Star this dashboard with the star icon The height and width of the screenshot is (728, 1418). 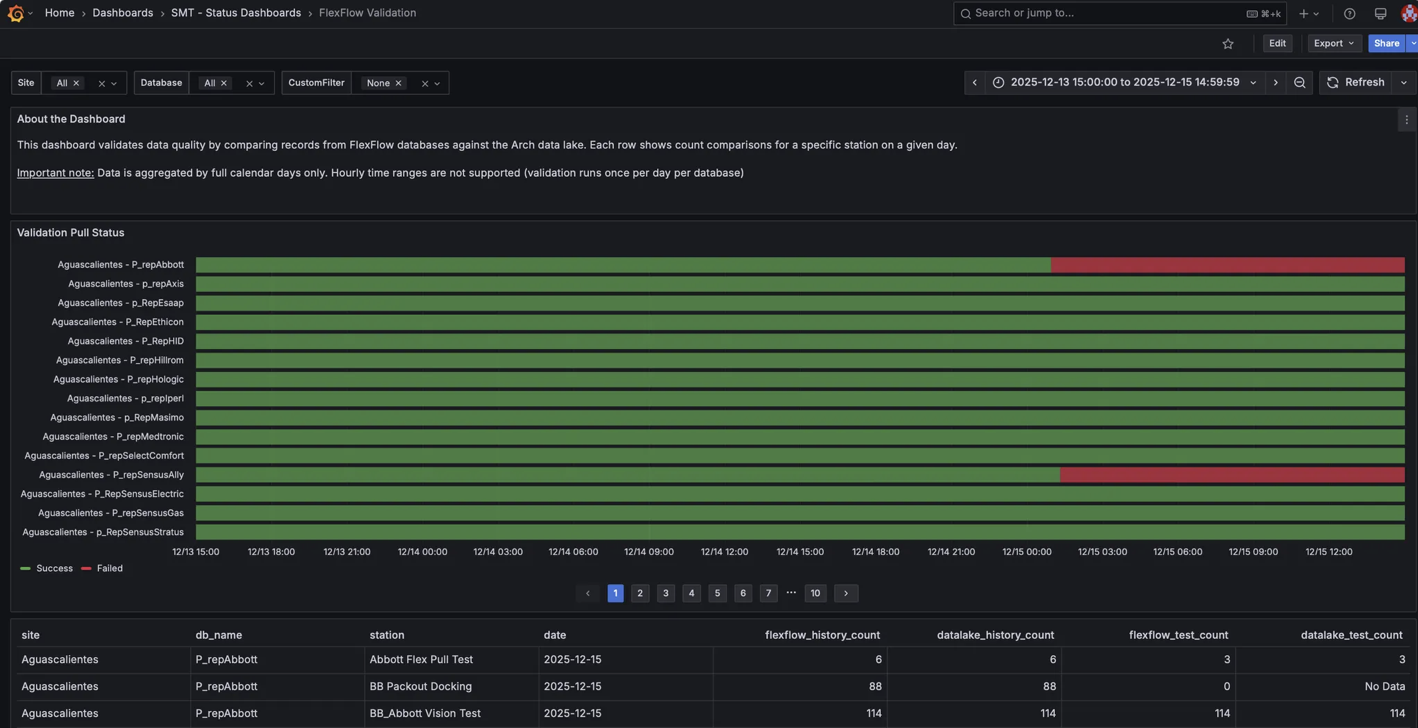coord(1228,43)
